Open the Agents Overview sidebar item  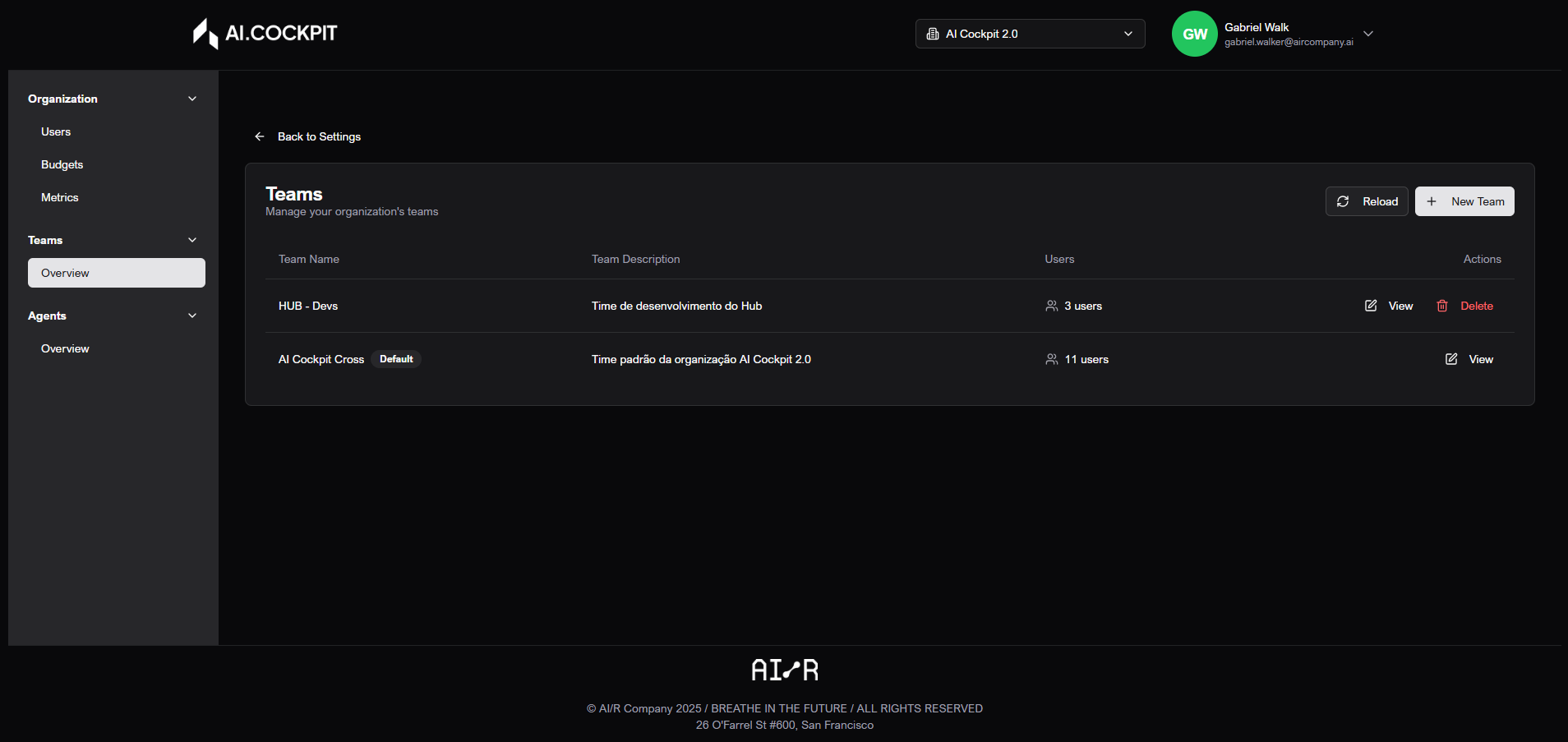[66, 348]
